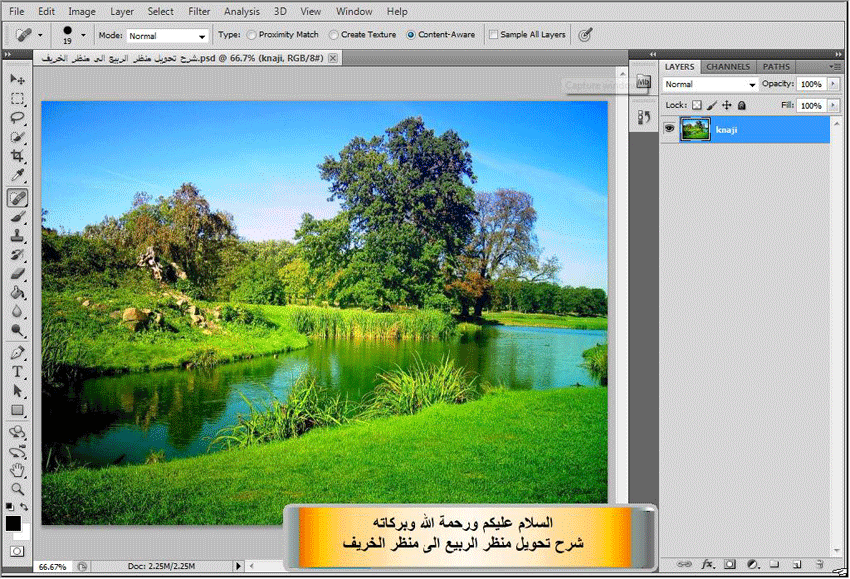Switch to the Channels tab
Screen dimensions: 850x579
coord(727,67)
